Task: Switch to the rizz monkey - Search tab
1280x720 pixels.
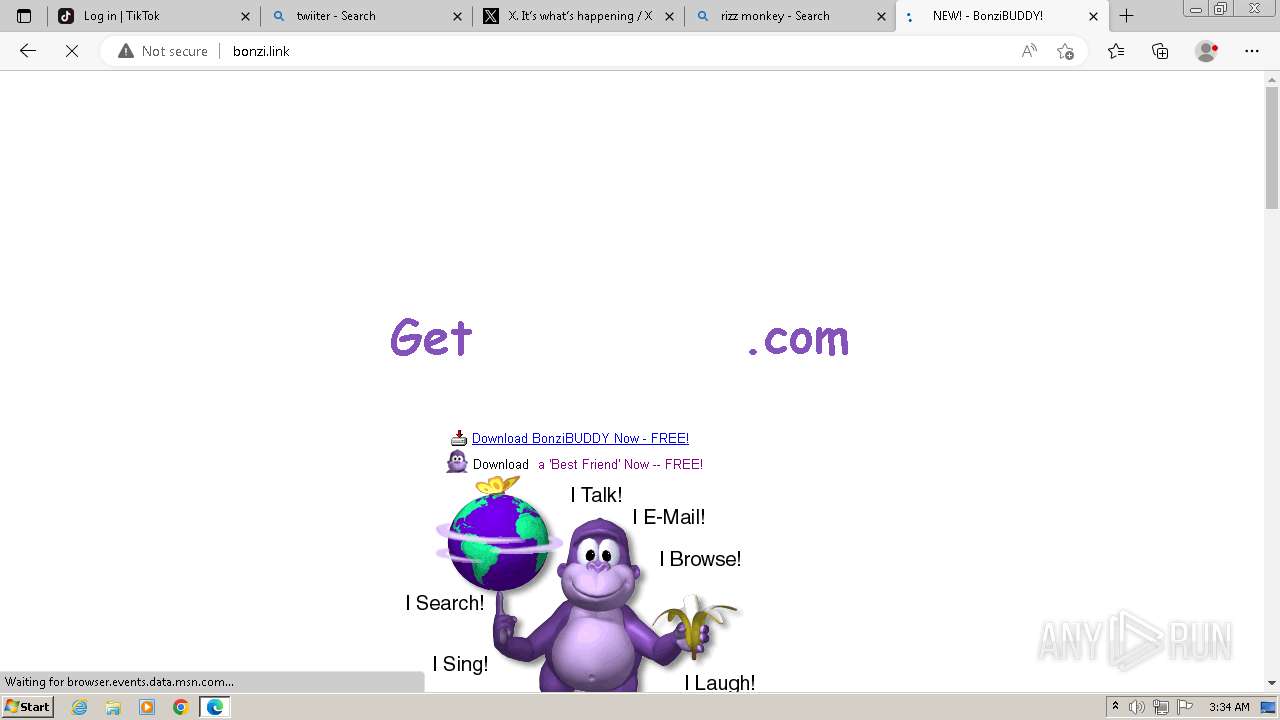Action: 791,16
